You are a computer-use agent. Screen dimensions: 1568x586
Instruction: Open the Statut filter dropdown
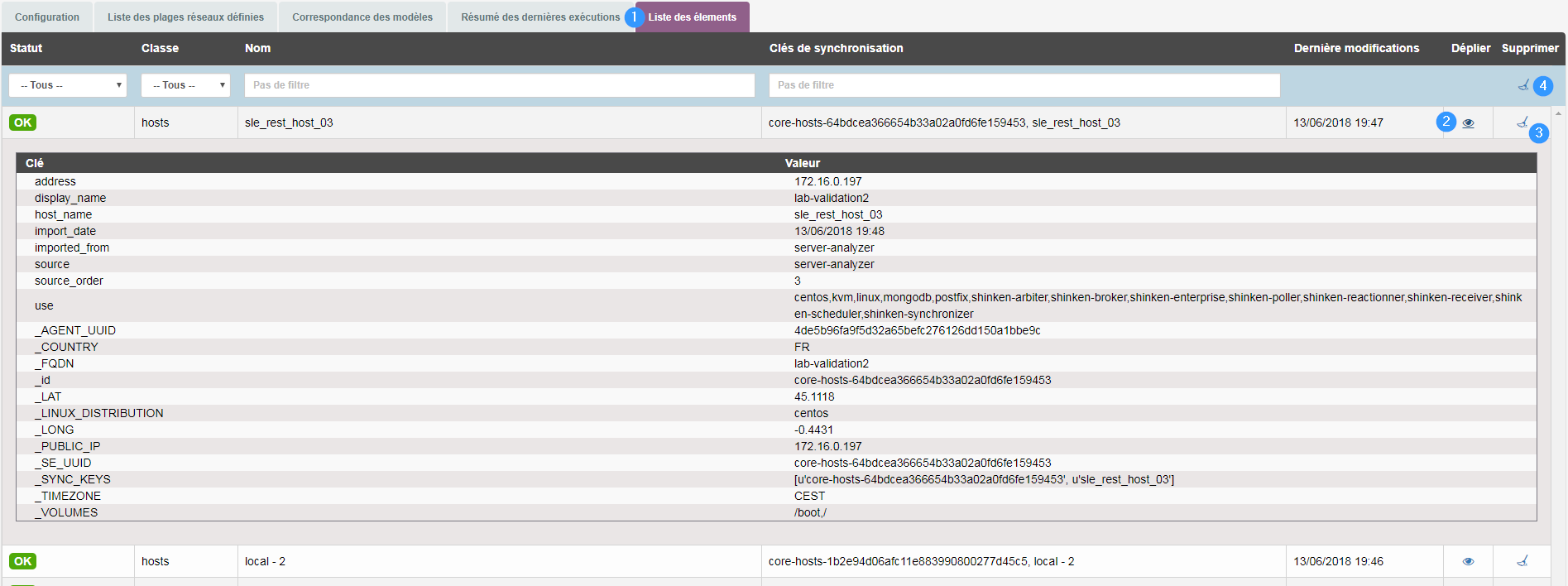tap(68, 85)
